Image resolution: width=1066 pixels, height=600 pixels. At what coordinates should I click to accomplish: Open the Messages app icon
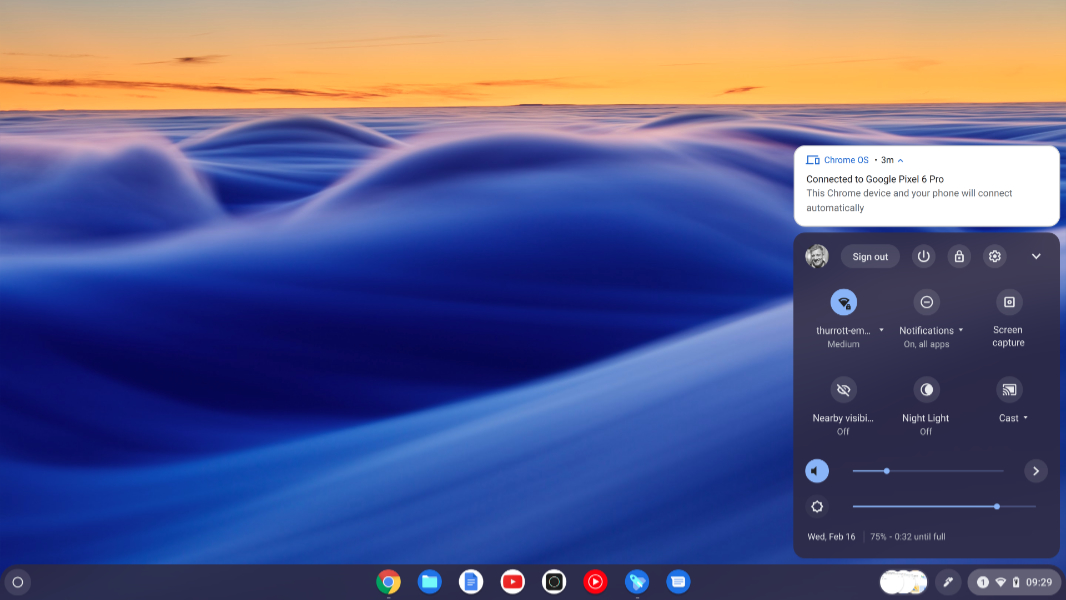point(678,582)
